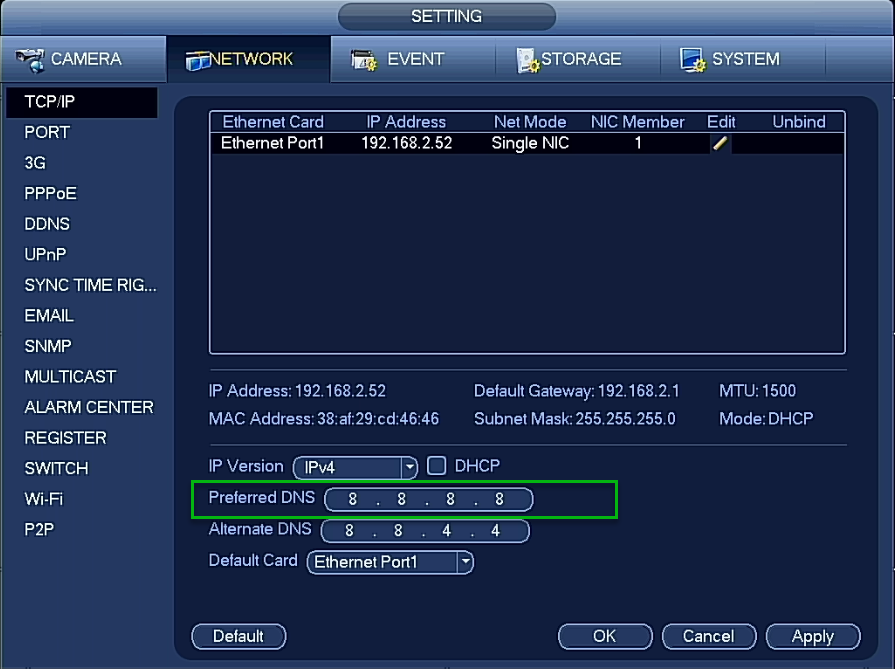Click the first octet of Preferred DNS
895x669 pixels.
[x=353, y=499]
